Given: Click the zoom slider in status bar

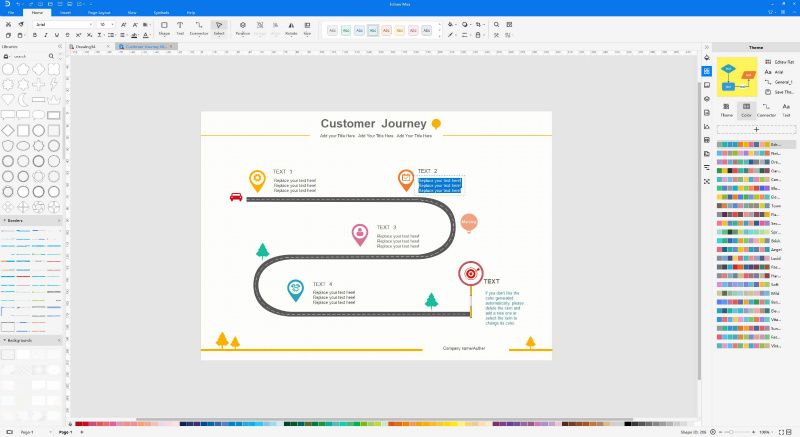Looking at the screenshot, I should (738, 432).
